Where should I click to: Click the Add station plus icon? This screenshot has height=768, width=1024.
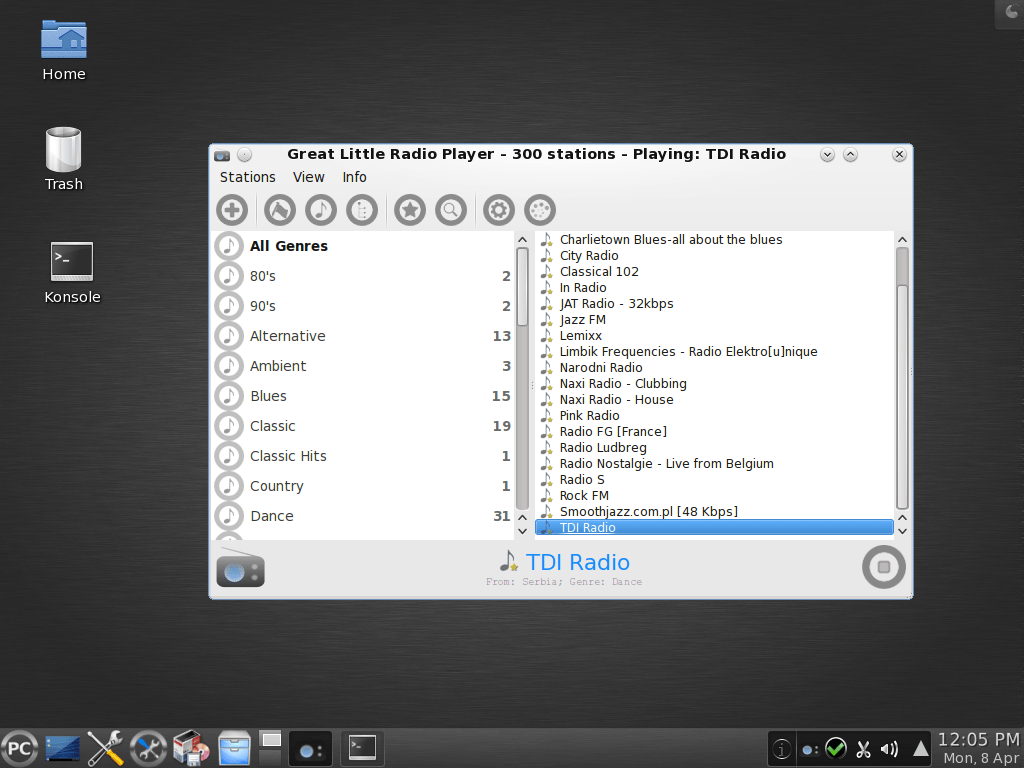[232, 210]
